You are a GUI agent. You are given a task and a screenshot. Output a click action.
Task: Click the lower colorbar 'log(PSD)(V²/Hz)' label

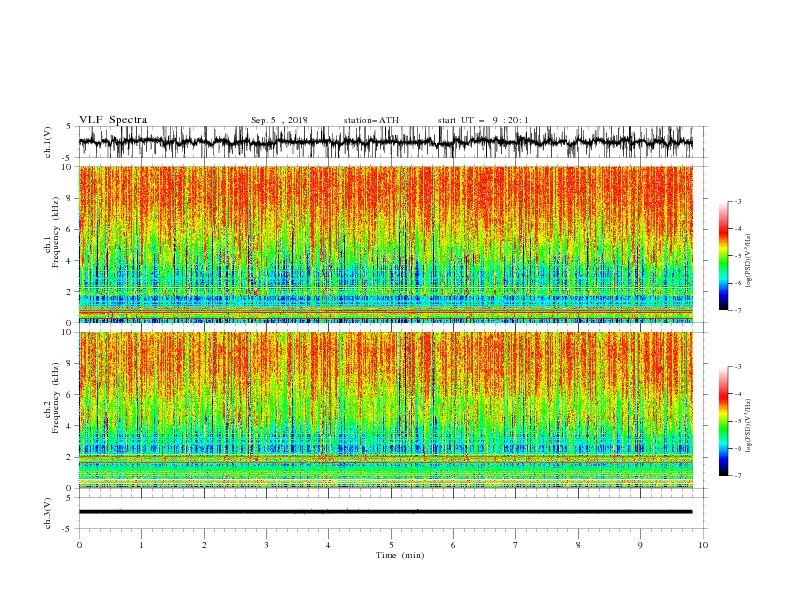coord(749,425)
